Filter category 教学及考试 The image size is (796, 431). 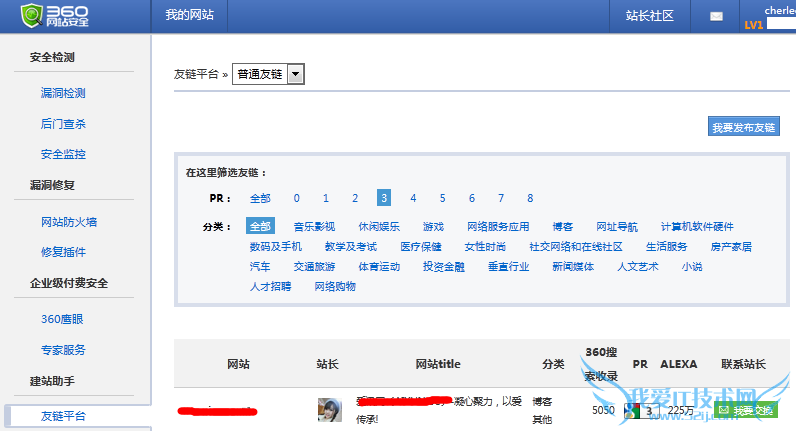coord(351,247)
